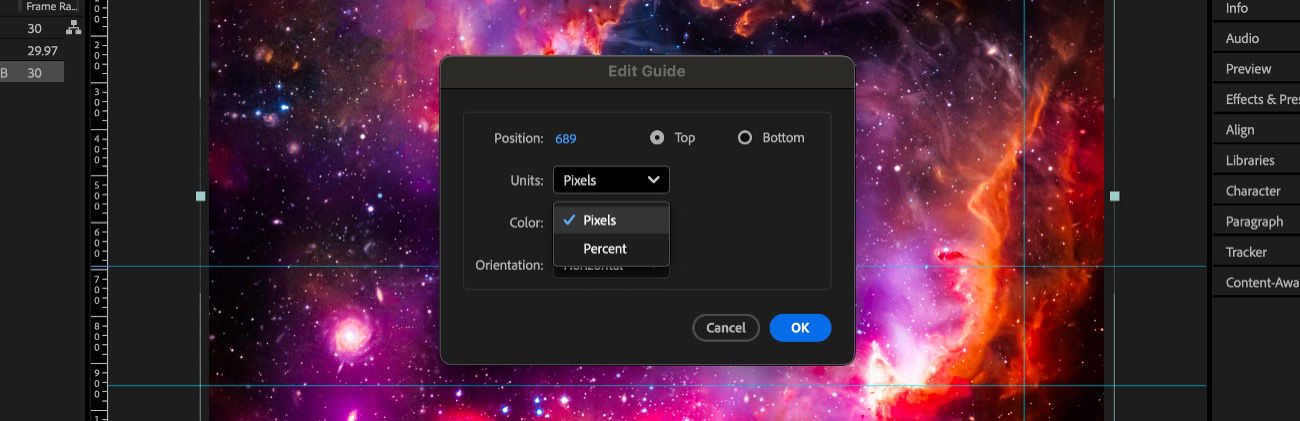1300x421 pixels.
Task: Click the Frame Rate column header
Action: coord(52,6)
